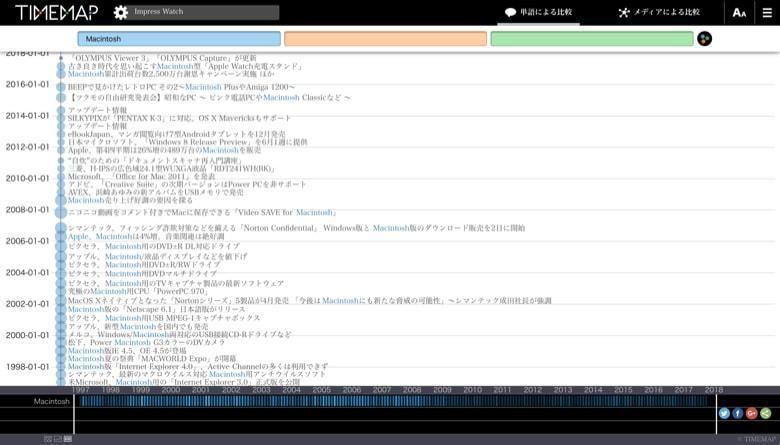The image size is (780, 445).
Task: Click the 2012-01-01 axis label
Action: [x=27, y=147]
